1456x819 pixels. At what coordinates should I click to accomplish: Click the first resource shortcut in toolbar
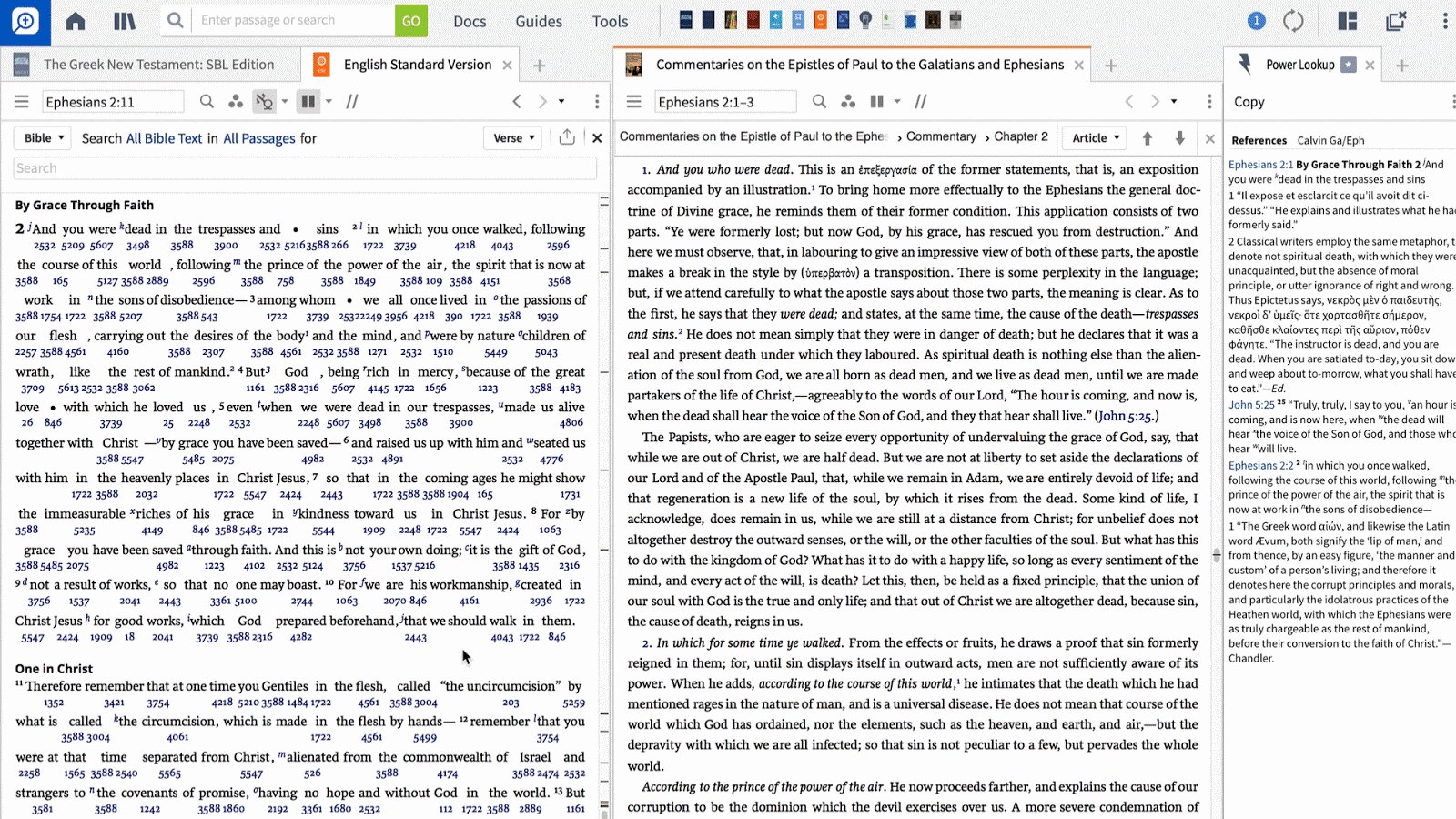(x=686, y=19)
